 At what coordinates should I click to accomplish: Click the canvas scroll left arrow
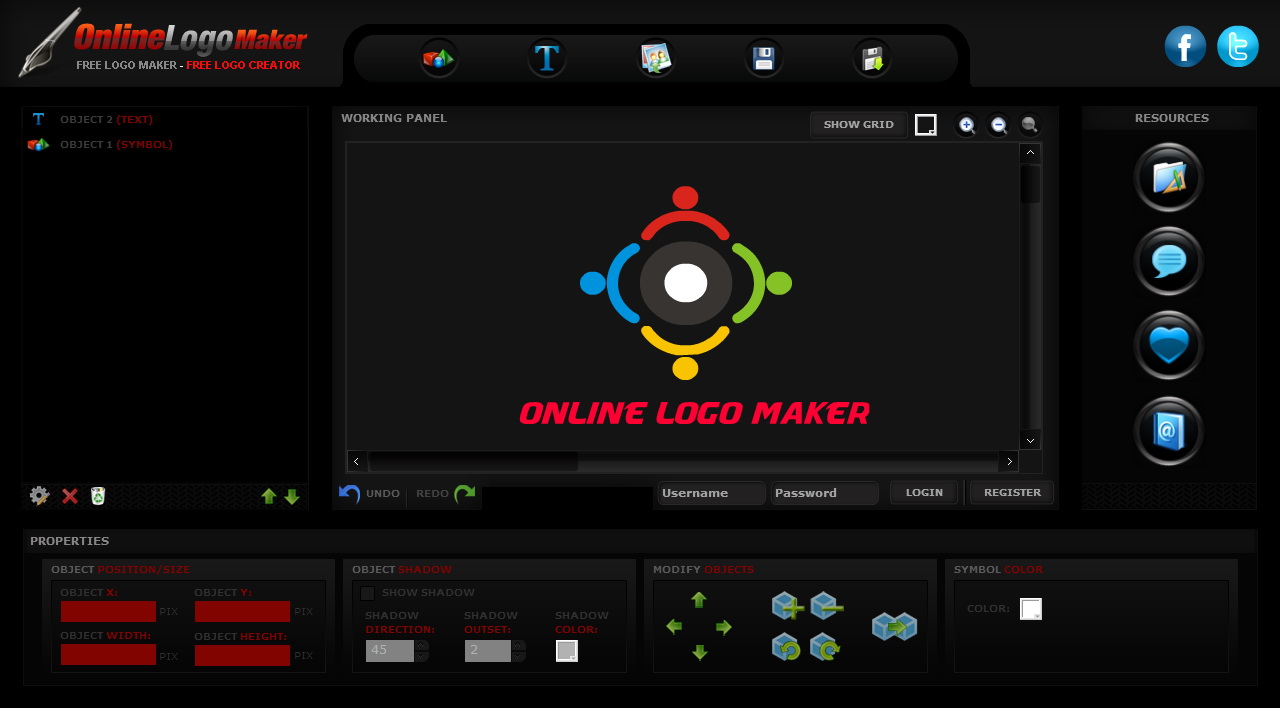click(357, 461)
